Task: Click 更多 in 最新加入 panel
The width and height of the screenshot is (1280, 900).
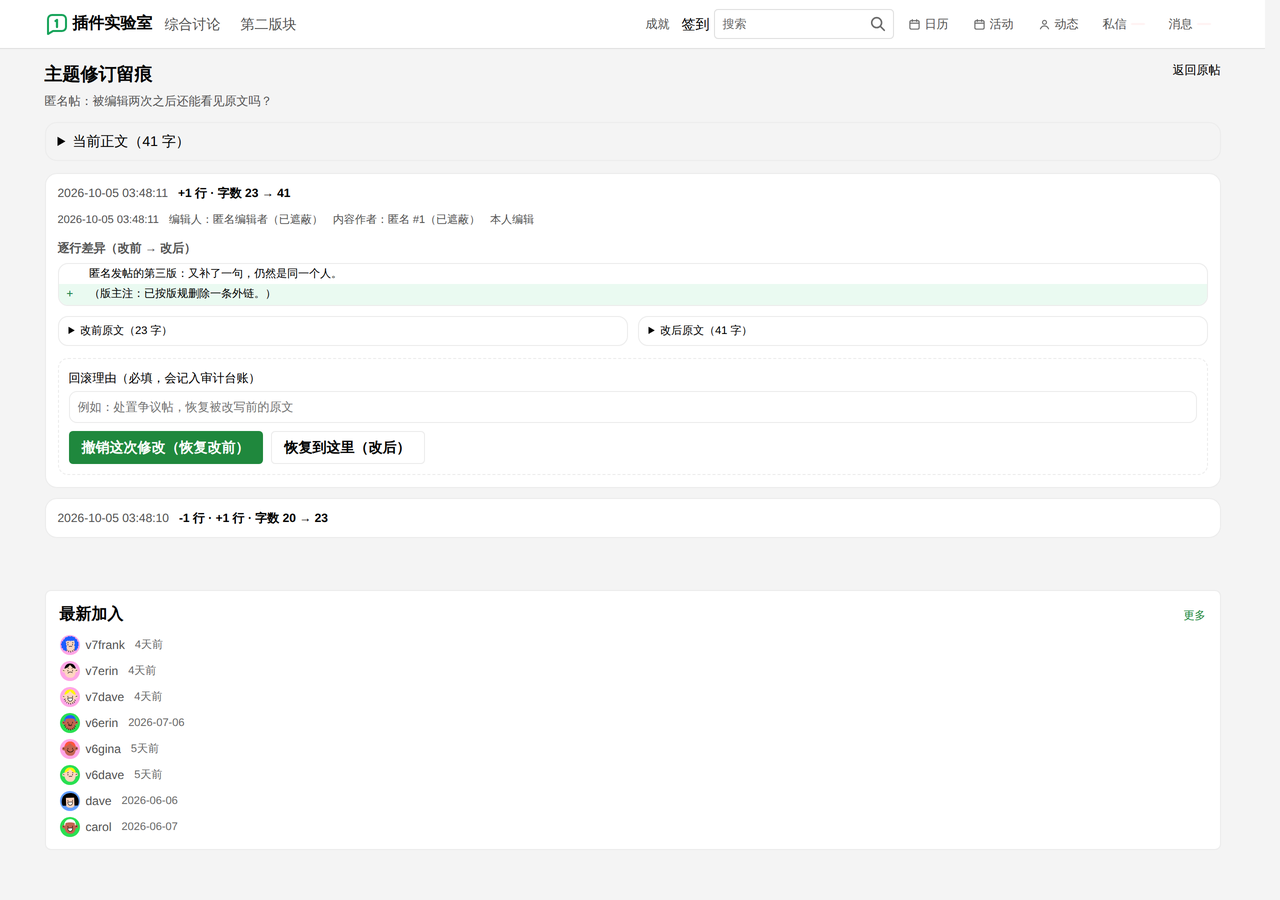Action: point(1194,615)
